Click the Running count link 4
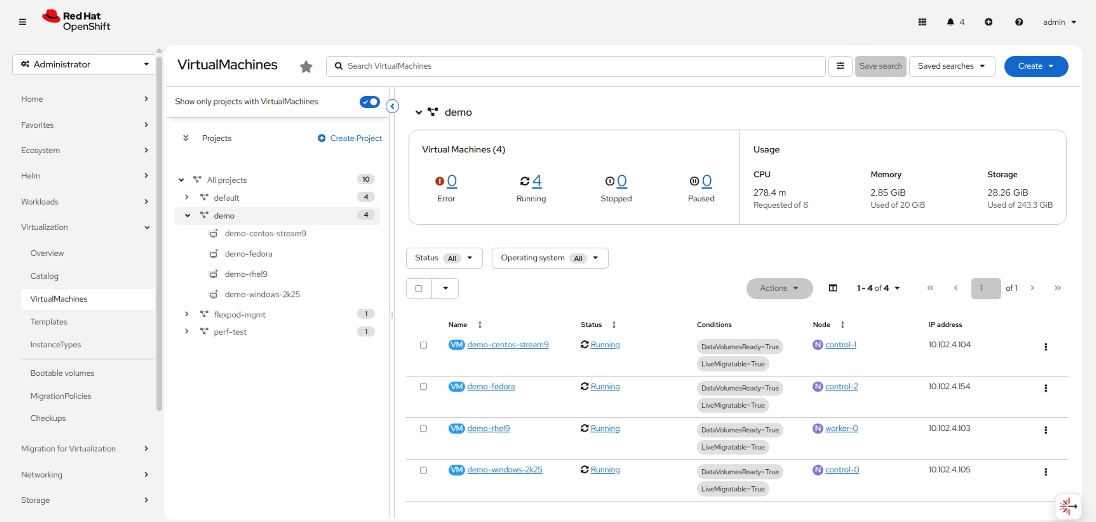This screenshot has width=1096, height=522. 537,182
